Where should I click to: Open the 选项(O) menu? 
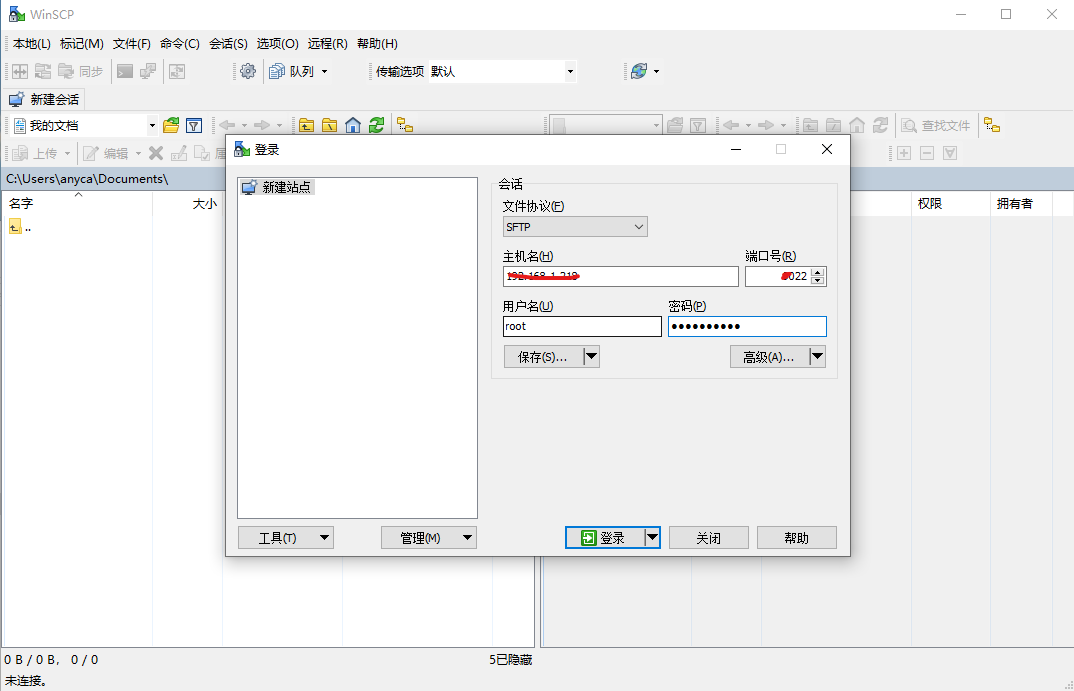pyautogui.click(x=277, y=44)
